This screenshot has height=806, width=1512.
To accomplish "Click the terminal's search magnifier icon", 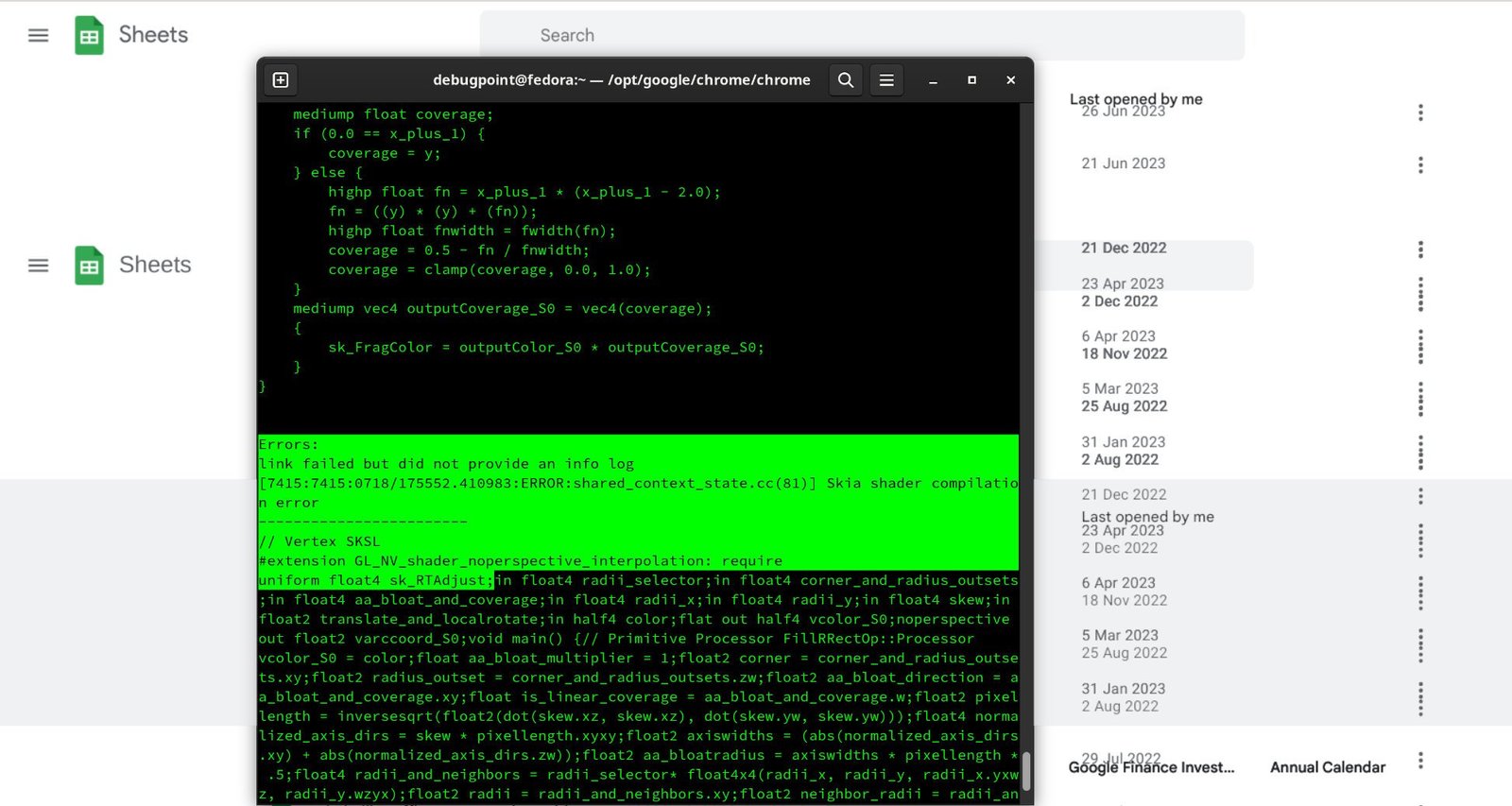I will (x=846, y=80).
